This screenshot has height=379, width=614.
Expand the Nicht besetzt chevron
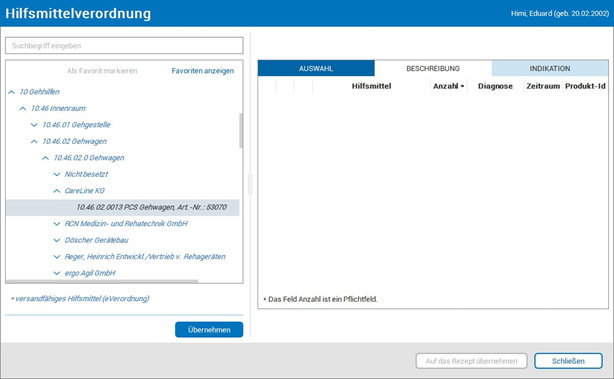pos(57,174)
